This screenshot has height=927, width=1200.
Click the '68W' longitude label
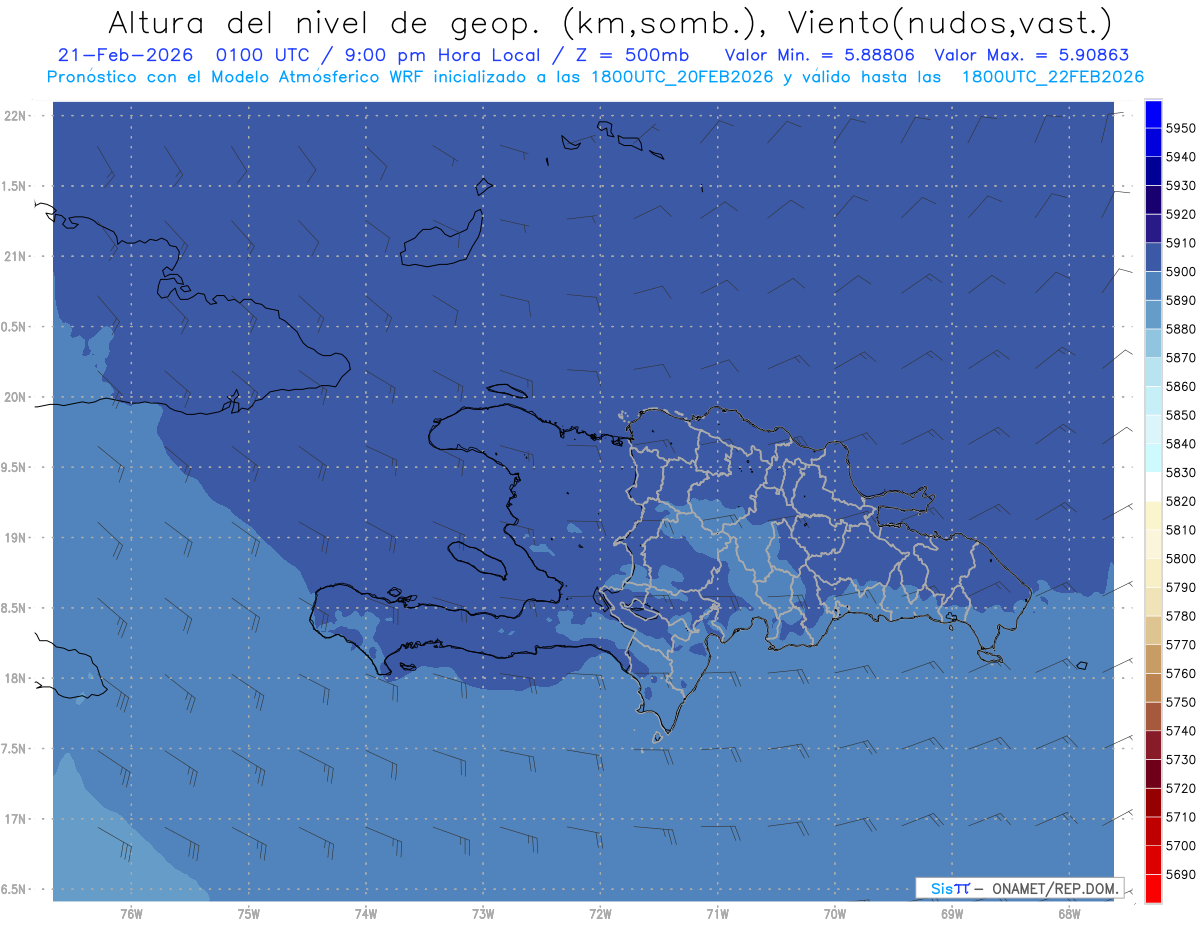pyautogui.click(x=1069, y=914)
